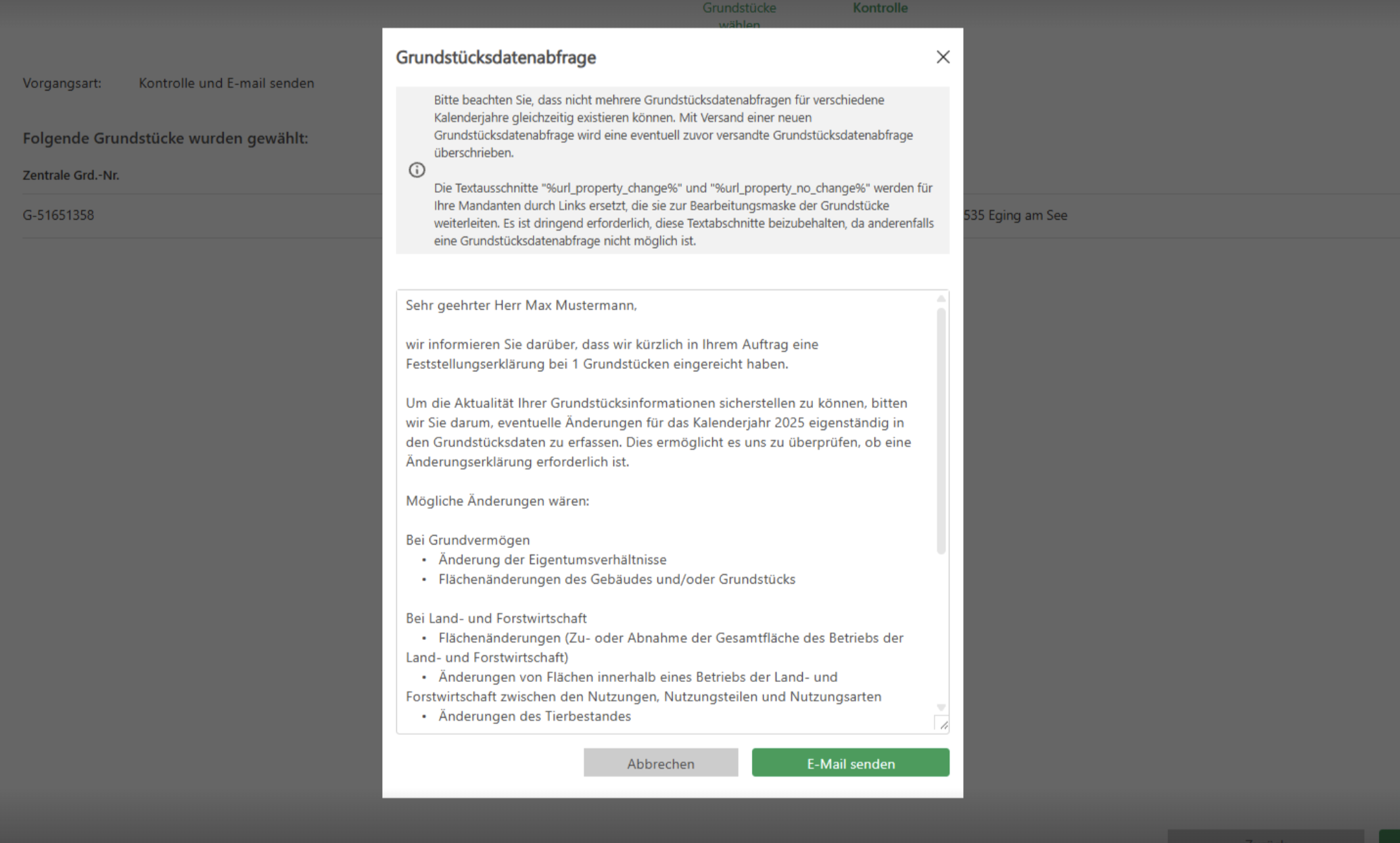The height and width of the screenshot is (843, 1400).
Task: Select property row G-51651358
Action: [x=58, y=215]
